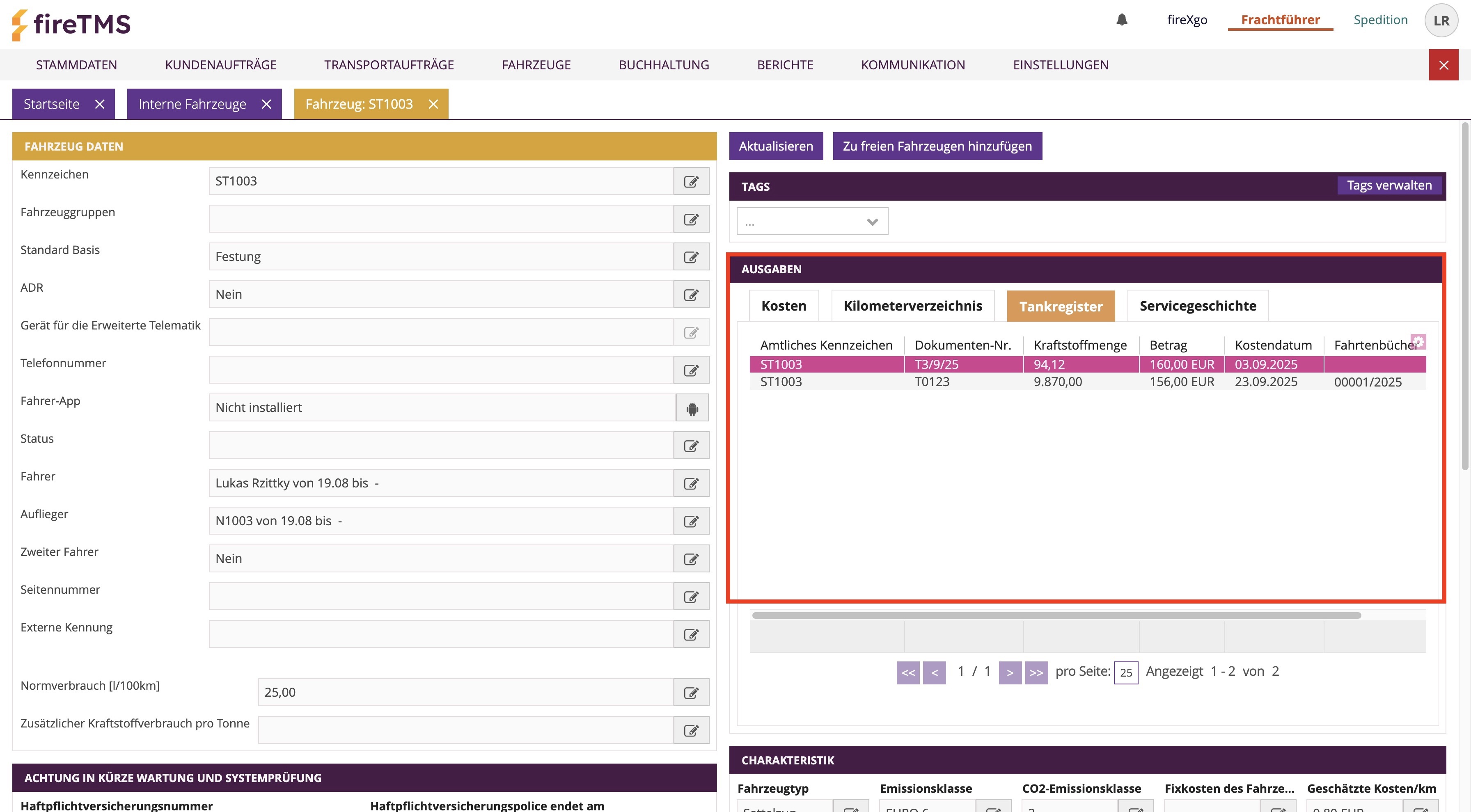Open the BUCHHALTUNG menu
The width and height of the screenshot is (1471, 812).
[x=664, y=65]
